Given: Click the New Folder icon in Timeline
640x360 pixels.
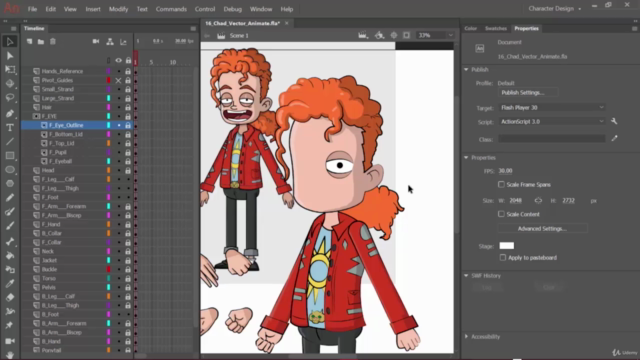Looking at the screenshot, I should 41,42.
